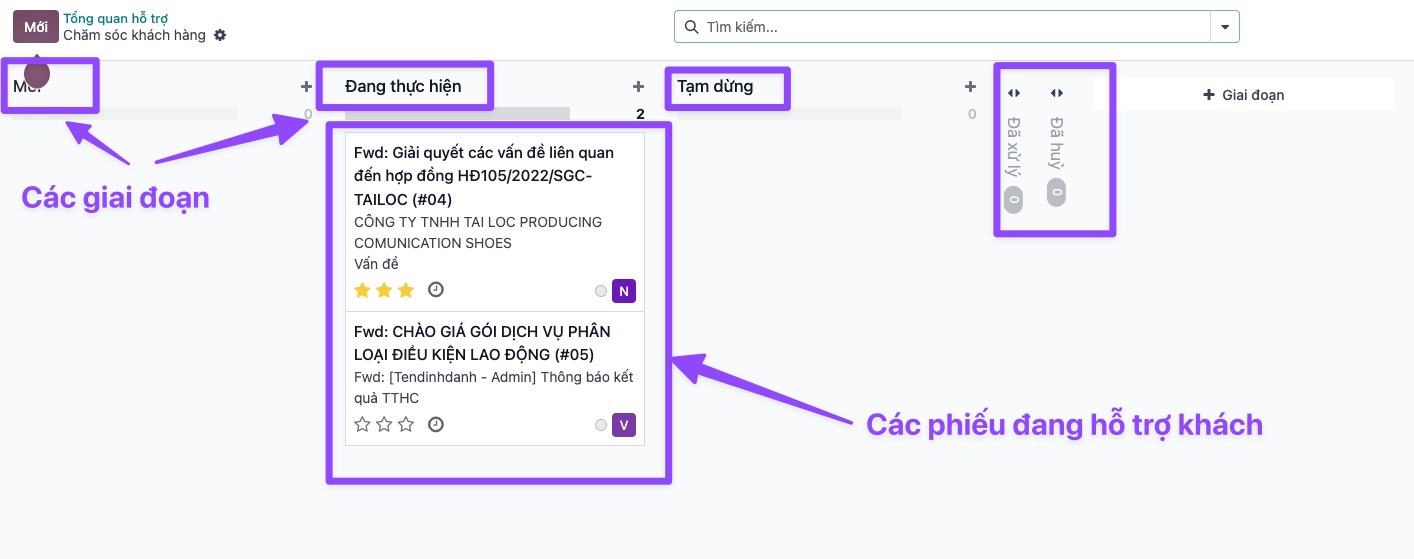Click the clock activity icon on ticket #04
The image size is (1414, 559).
pos(436,290)
